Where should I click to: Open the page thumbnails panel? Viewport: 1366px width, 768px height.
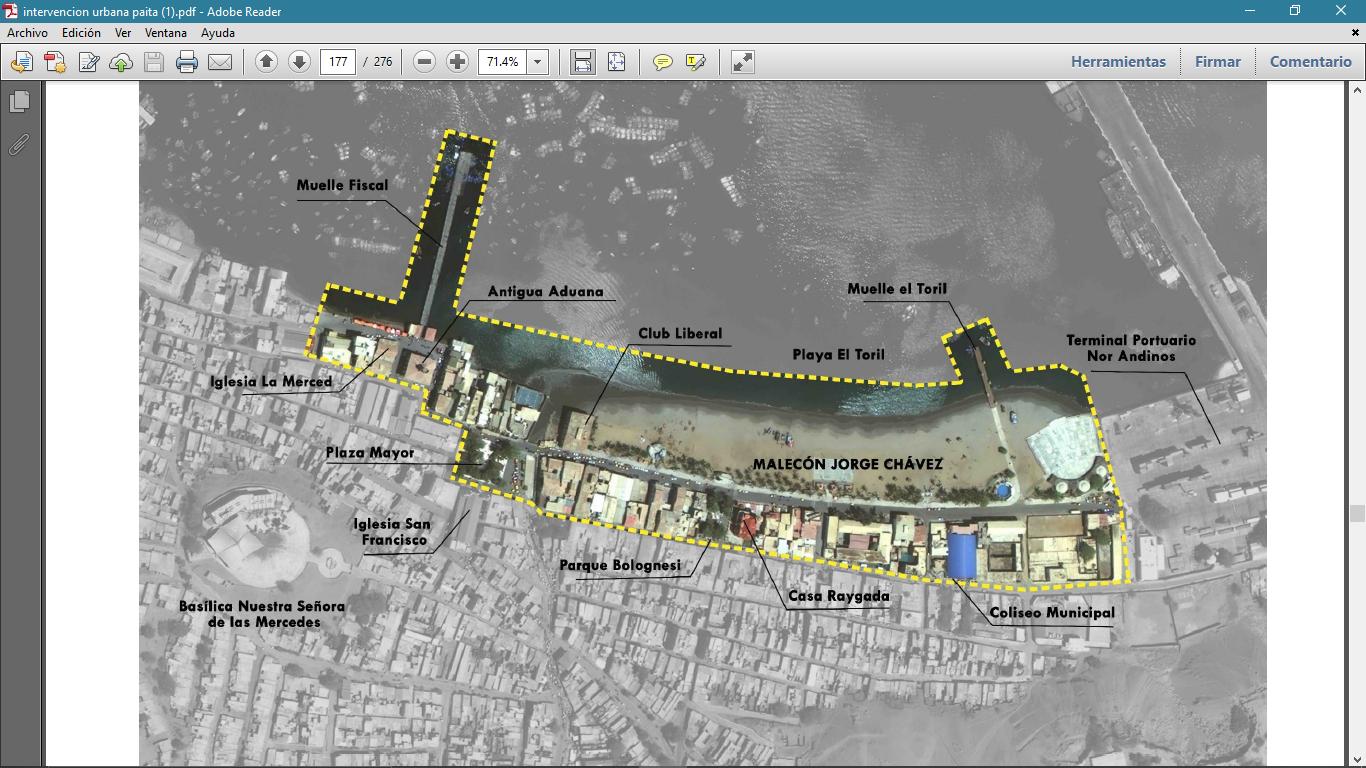tap(19, 102)
